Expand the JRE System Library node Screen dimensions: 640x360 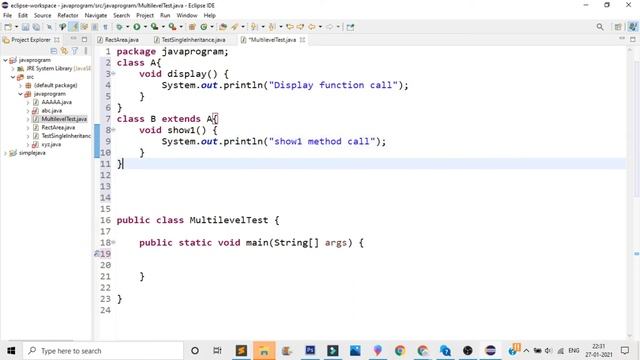pyautogui.click(x=13, y=69)
